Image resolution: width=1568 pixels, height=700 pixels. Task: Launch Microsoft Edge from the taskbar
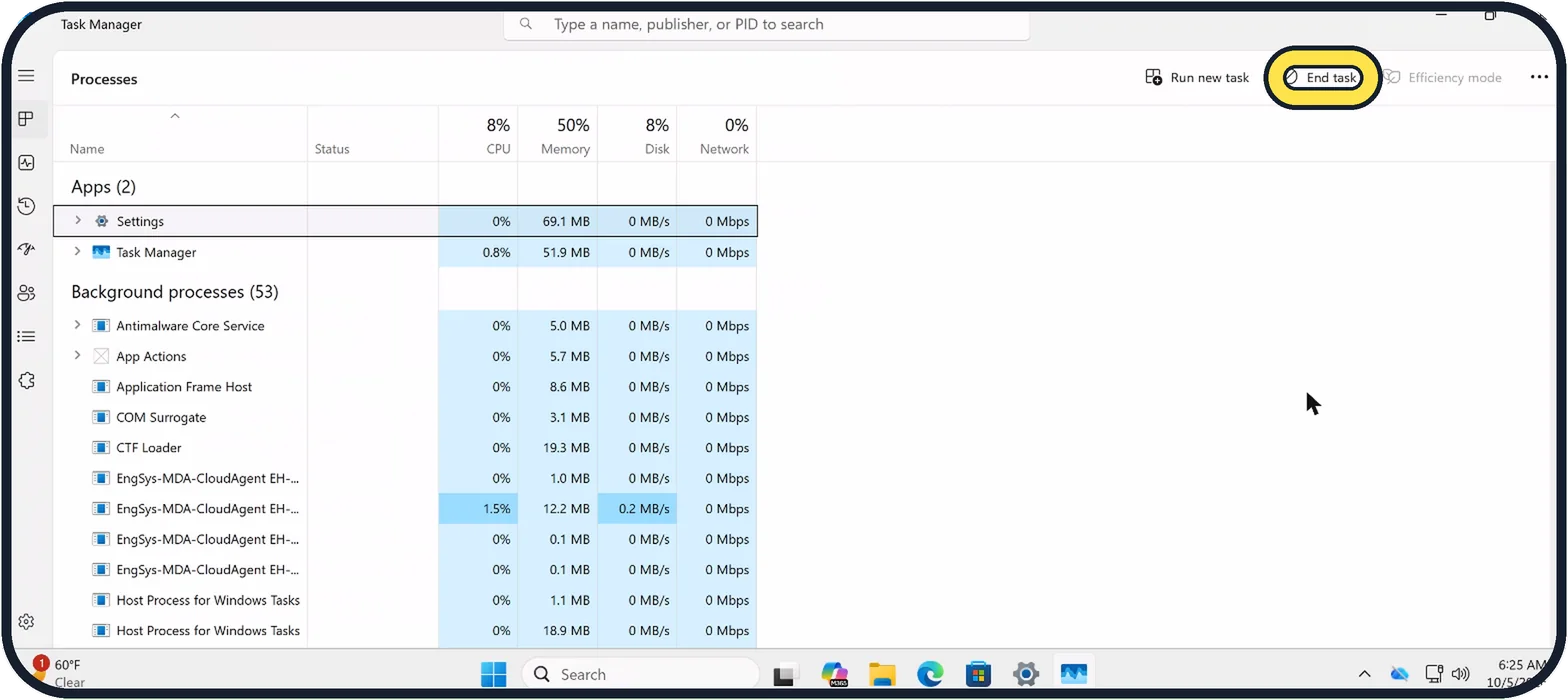click(930, 674)
